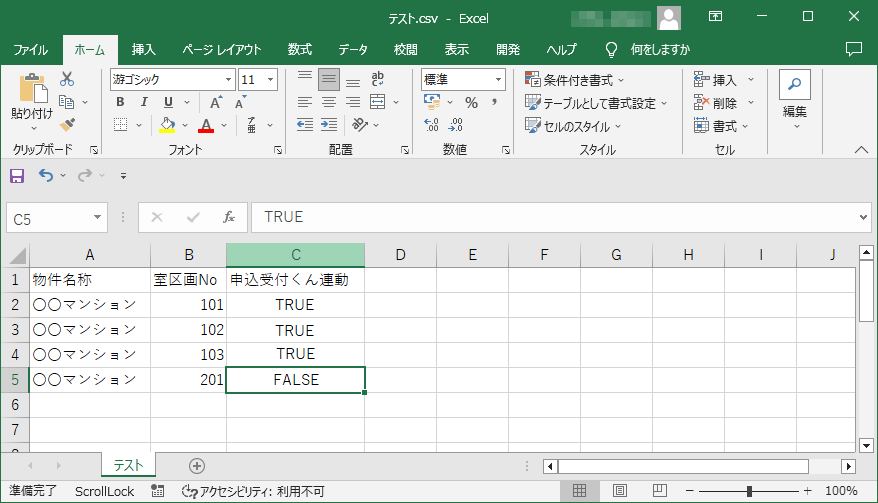Viewport: 878px width, 503px height.
Task: Click the Wrap Text icon
Action: (x=379, y=79)
